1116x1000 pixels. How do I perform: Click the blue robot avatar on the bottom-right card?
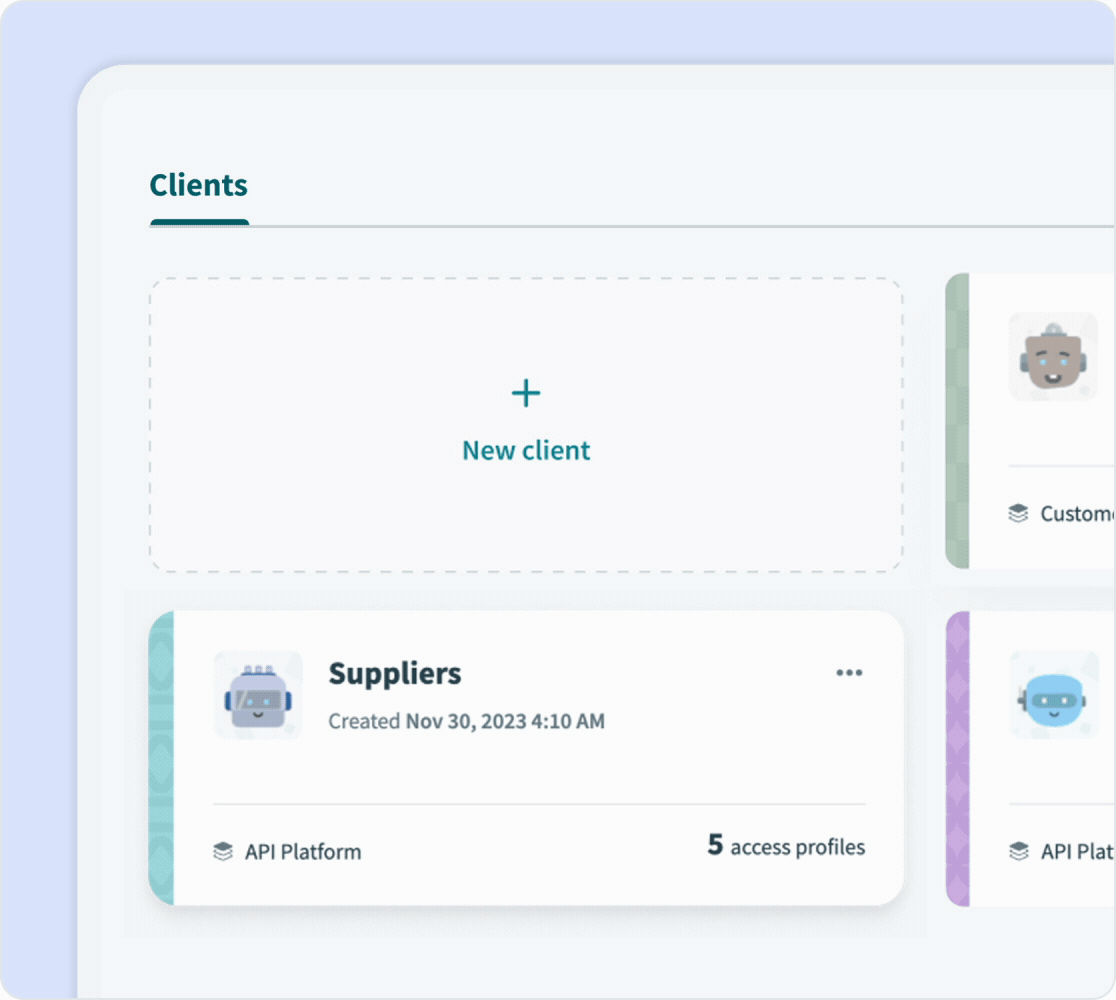point(1053,697)
